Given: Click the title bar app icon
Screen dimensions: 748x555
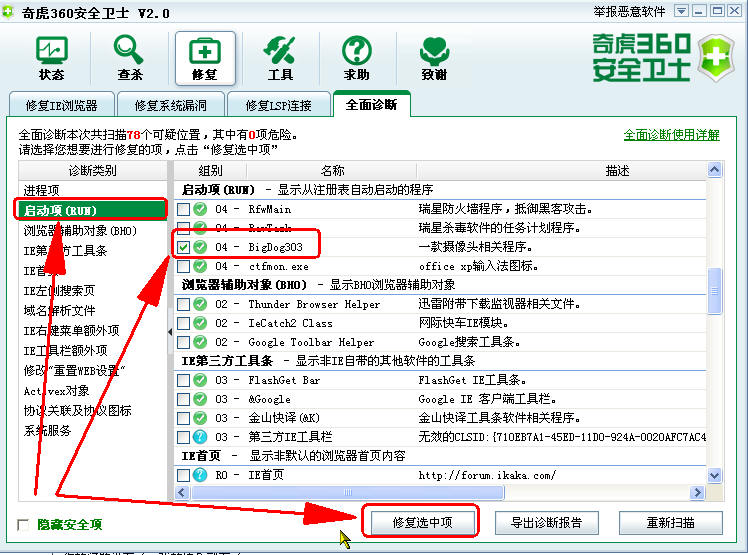Looking at the screenshot, I should [x=8, y=11].
